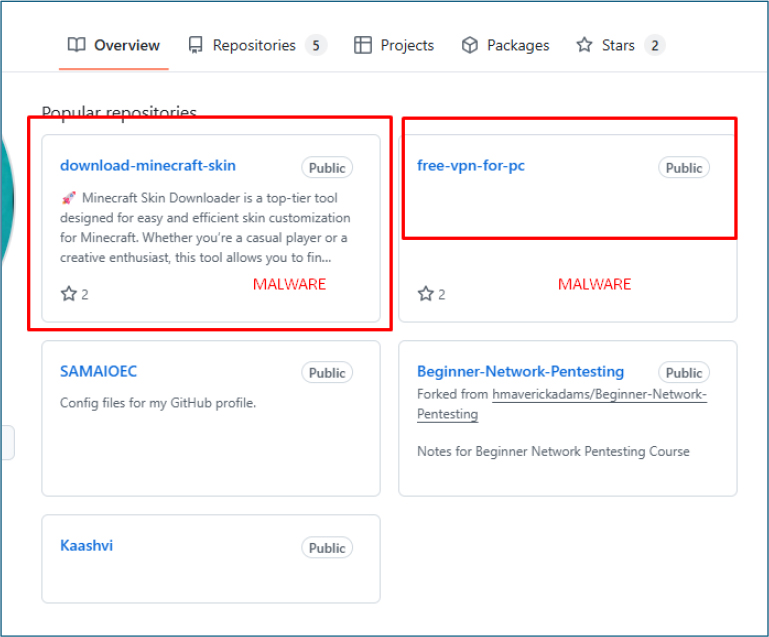The width and height of the screenshot is (769, 637).
Task: Click Public badge on SAMAIOEC card
Action: pyautogui.click(x=327, y=373)
